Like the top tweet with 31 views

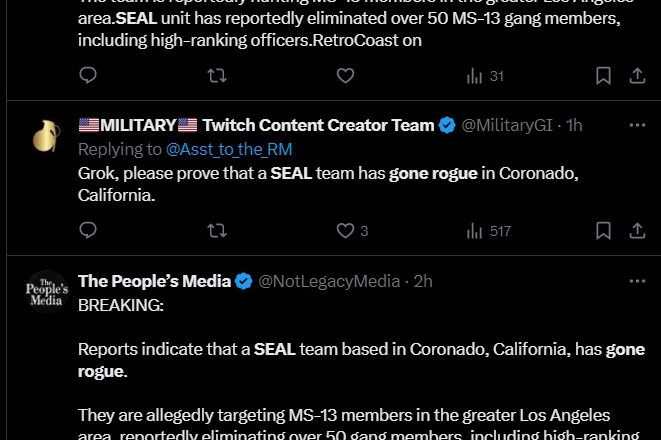[345, 76]
